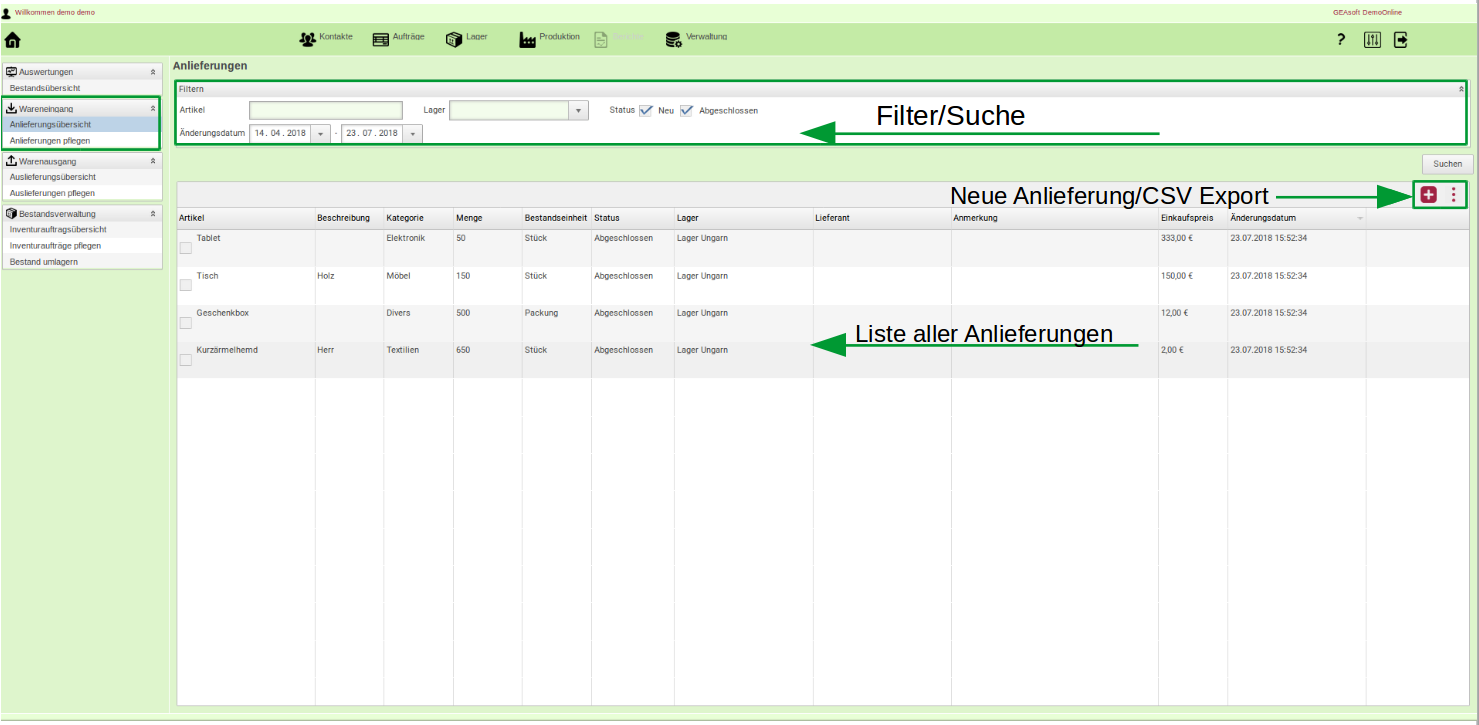Click the Artikel filter input field
The width and height of the screenshot is (1479, 725).
point(325,110)
